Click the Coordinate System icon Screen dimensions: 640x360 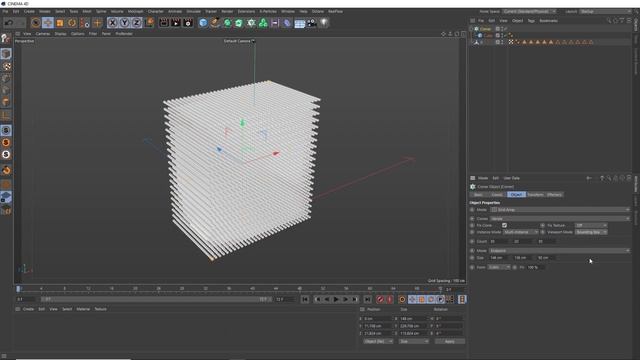pos(149,22)
